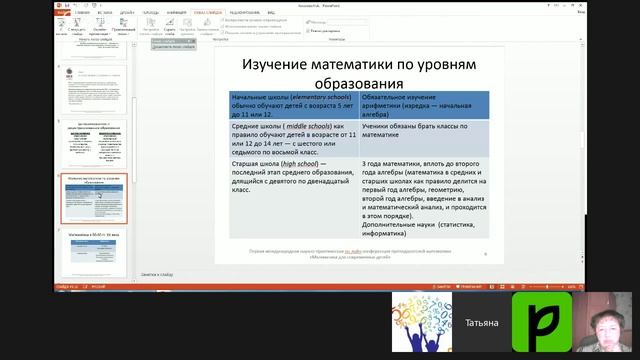This screenshot has height=360, width=640.
Task: Click table cell 'Старшая школа (high school)'
Action: click(294, 198)
